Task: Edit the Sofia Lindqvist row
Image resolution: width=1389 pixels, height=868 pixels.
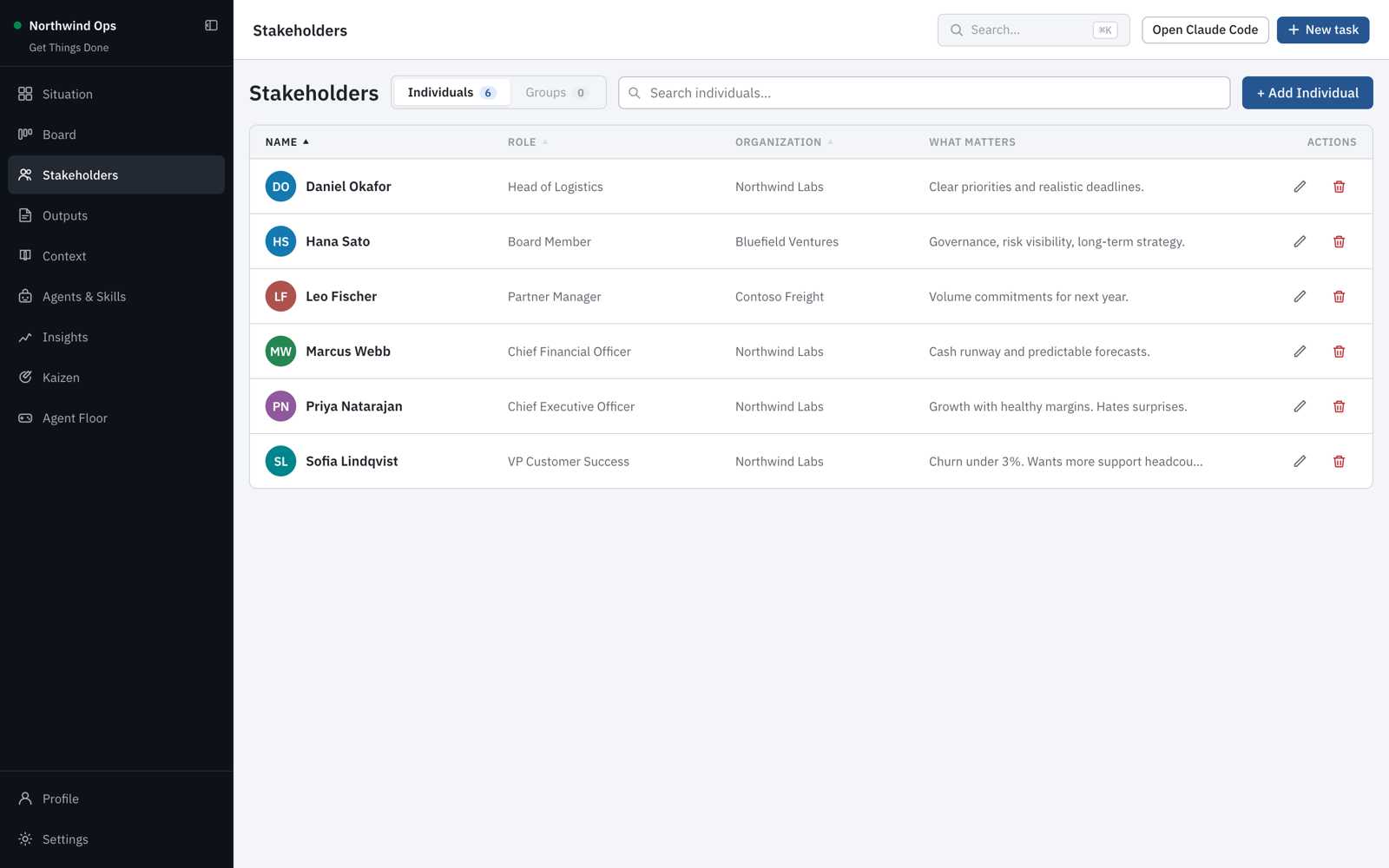Action: (x=1300, y=462)
